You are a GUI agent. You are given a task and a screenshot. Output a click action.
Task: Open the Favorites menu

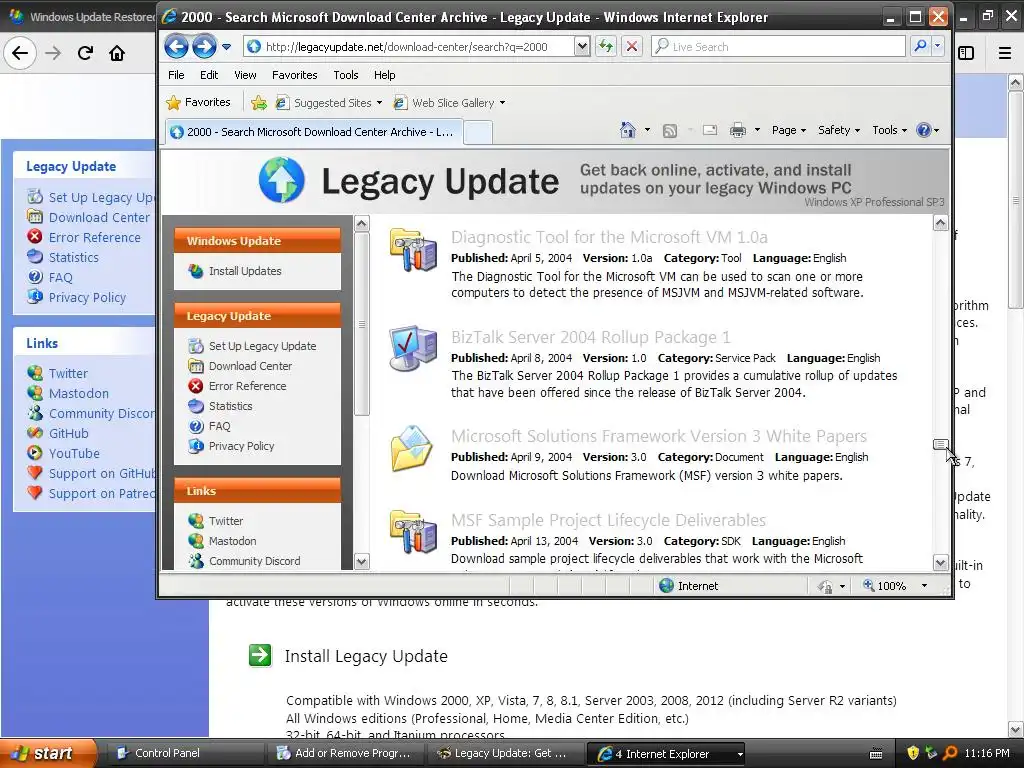click(x=295, y=75)
